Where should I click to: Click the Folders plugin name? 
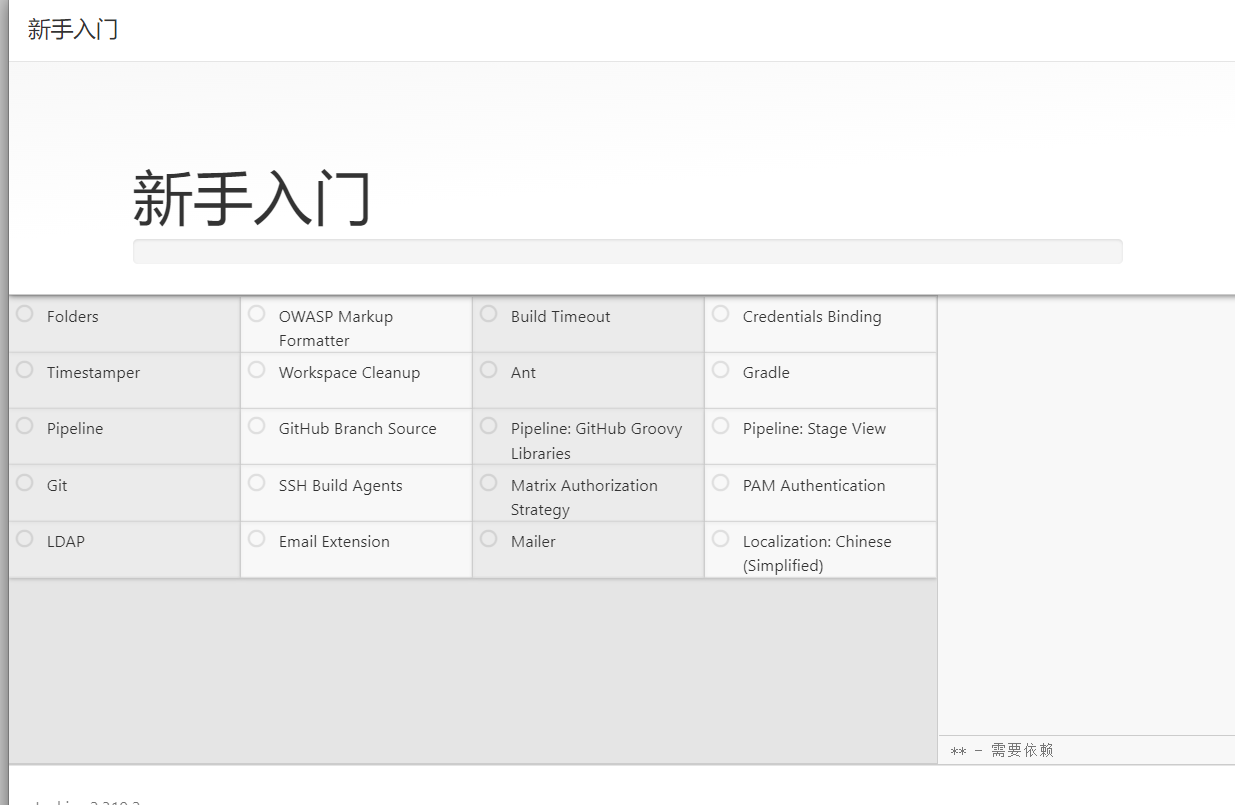pos(73,317)
